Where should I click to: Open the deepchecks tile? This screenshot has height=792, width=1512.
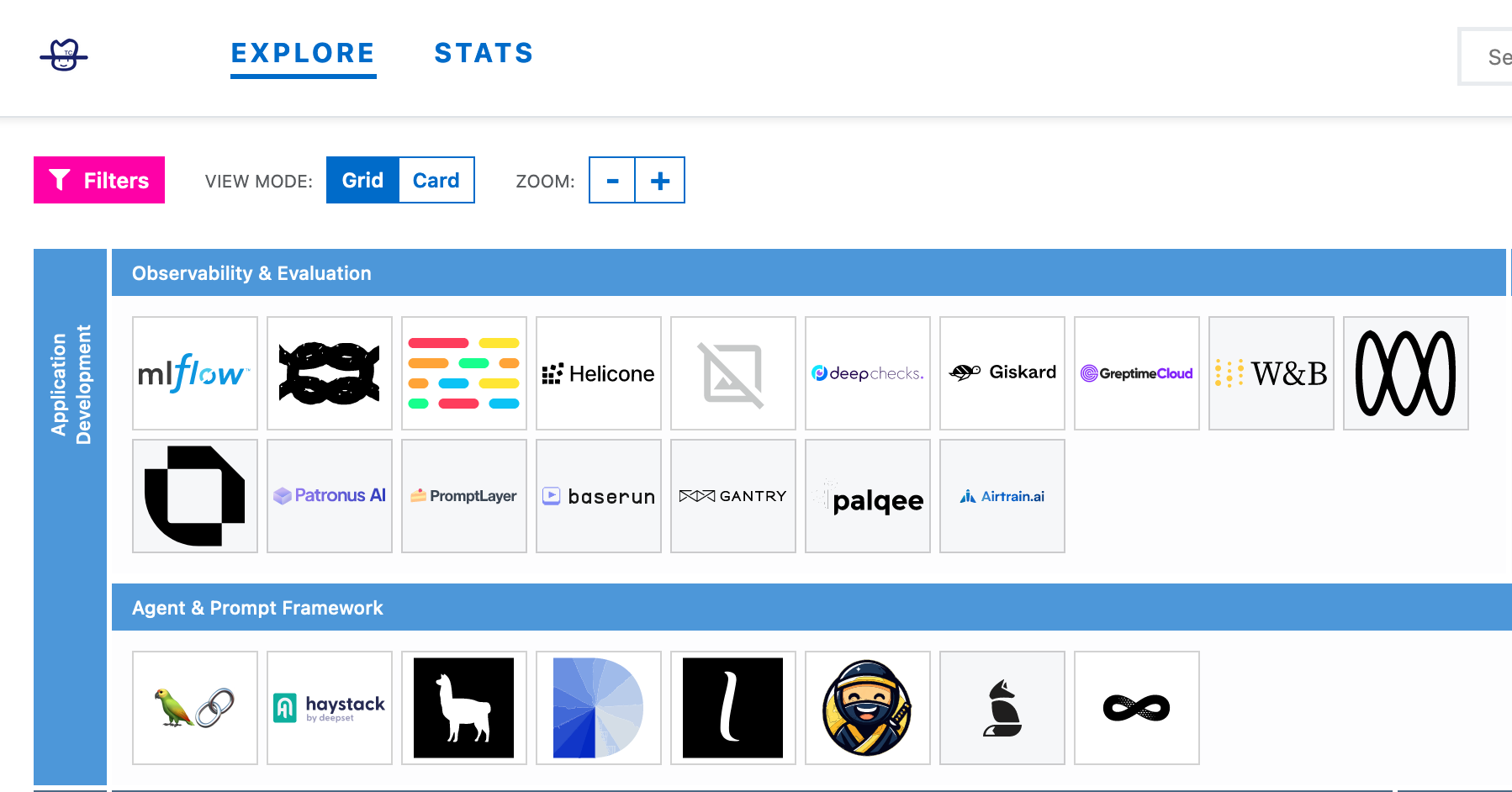(x=868, y=373)
